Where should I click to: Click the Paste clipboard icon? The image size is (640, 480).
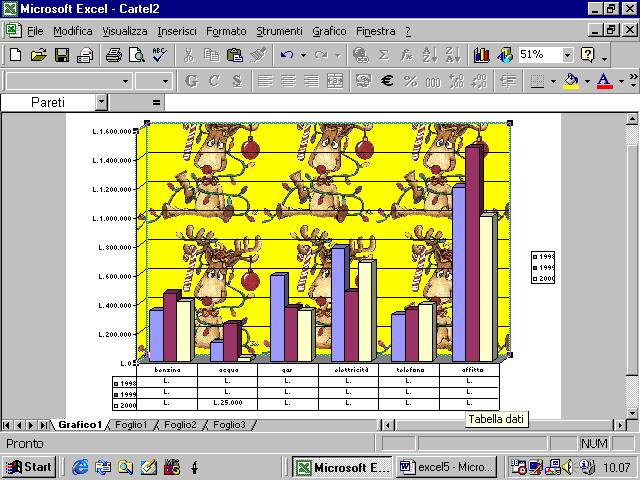pyautogui.click(x=235, y=55)
